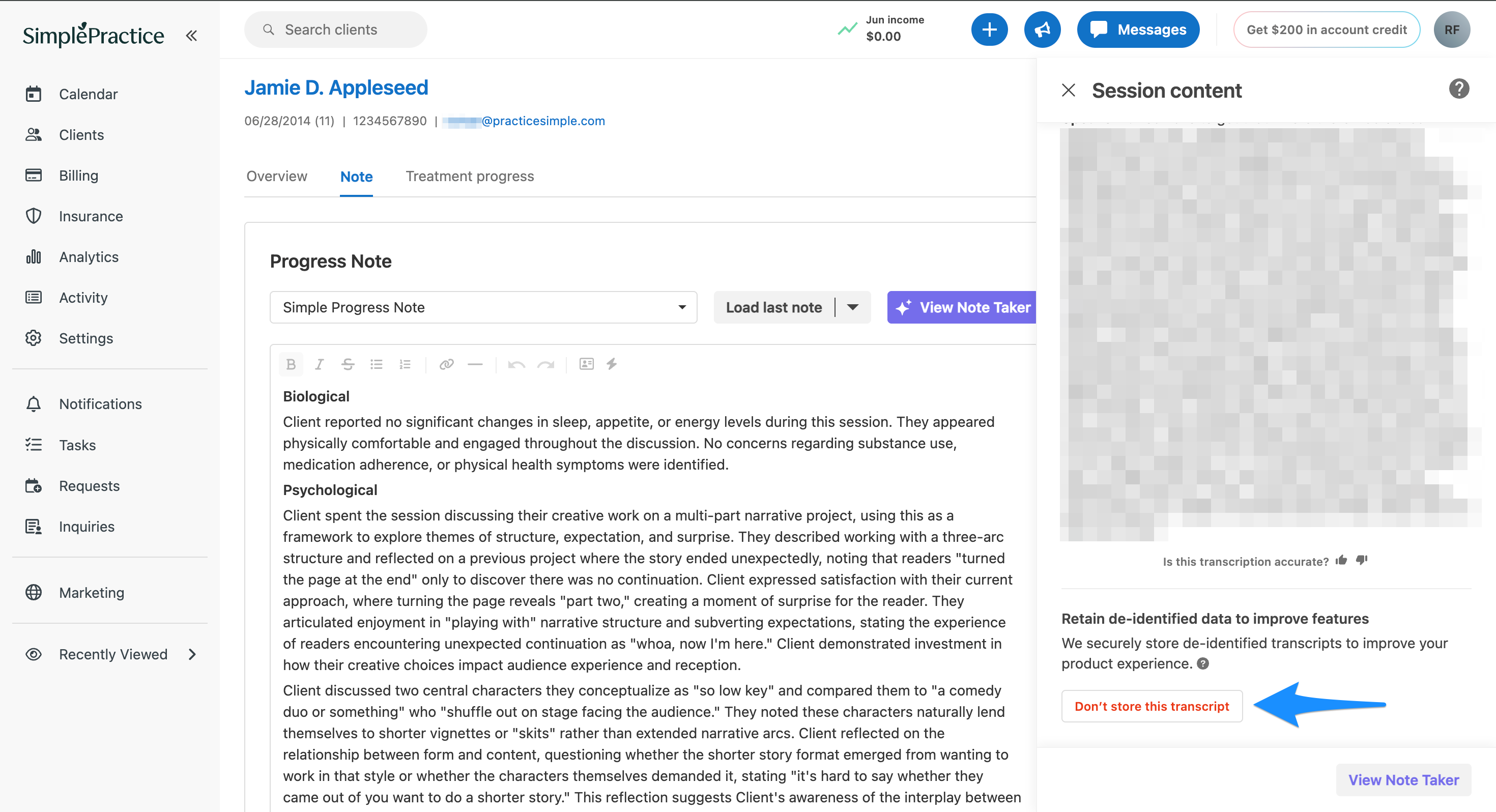The width and height of the screenshot is (1496, 812).
Task: Toggle the bulleted list format
Action: click(x=377, y=364)
